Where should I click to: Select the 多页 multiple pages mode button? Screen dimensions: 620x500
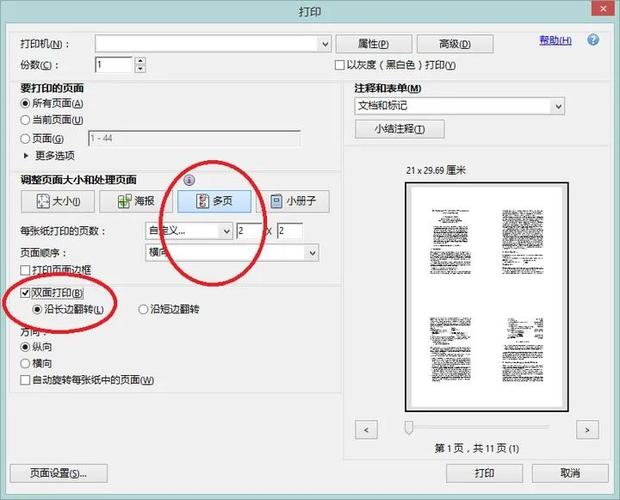tap(214, 201)
